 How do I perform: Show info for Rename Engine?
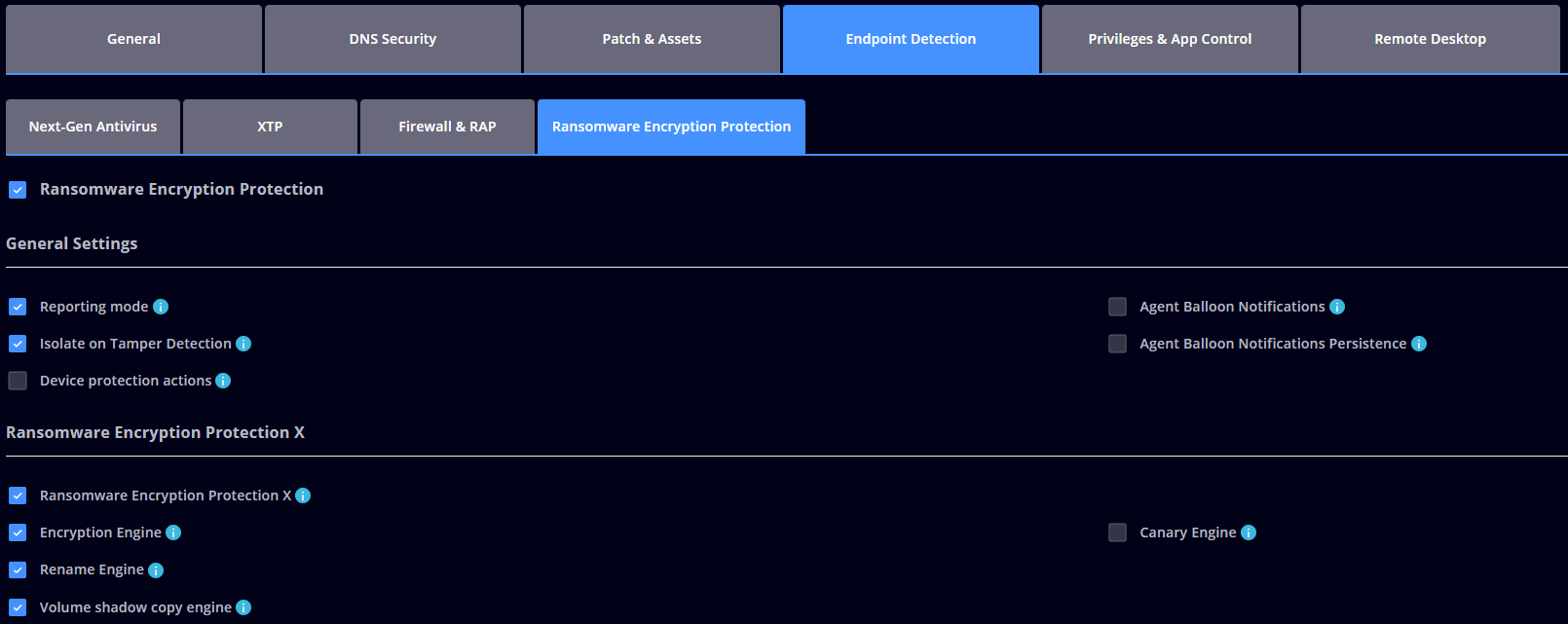pyautogui.click(x=156, y=570)
